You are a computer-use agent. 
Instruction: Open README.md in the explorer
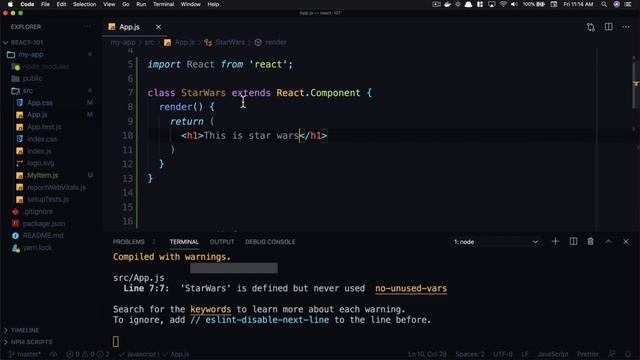(43, 236)
